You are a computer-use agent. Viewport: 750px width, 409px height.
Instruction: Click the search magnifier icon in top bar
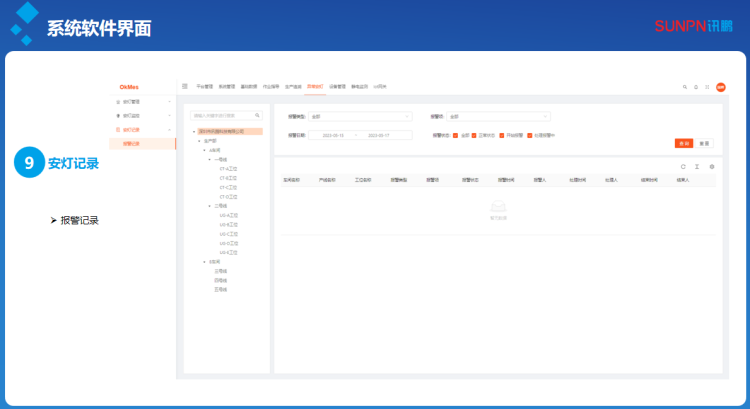684,87
